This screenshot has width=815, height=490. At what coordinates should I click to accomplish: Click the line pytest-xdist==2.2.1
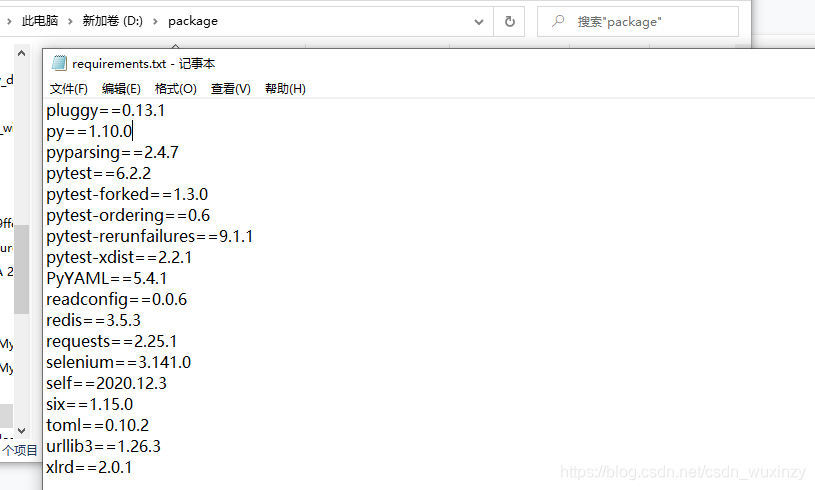click(119, 257)
